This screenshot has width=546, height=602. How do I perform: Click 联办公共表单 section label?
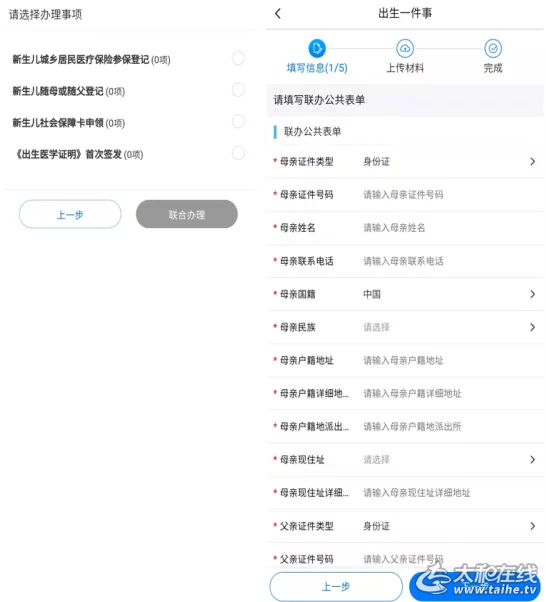[x=313, y=132]
